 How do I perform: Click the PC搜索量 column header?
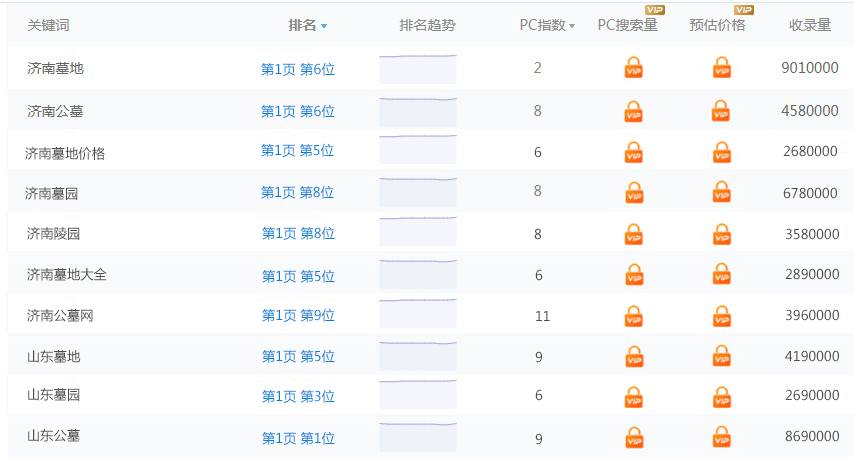click(x=627, y=25)
